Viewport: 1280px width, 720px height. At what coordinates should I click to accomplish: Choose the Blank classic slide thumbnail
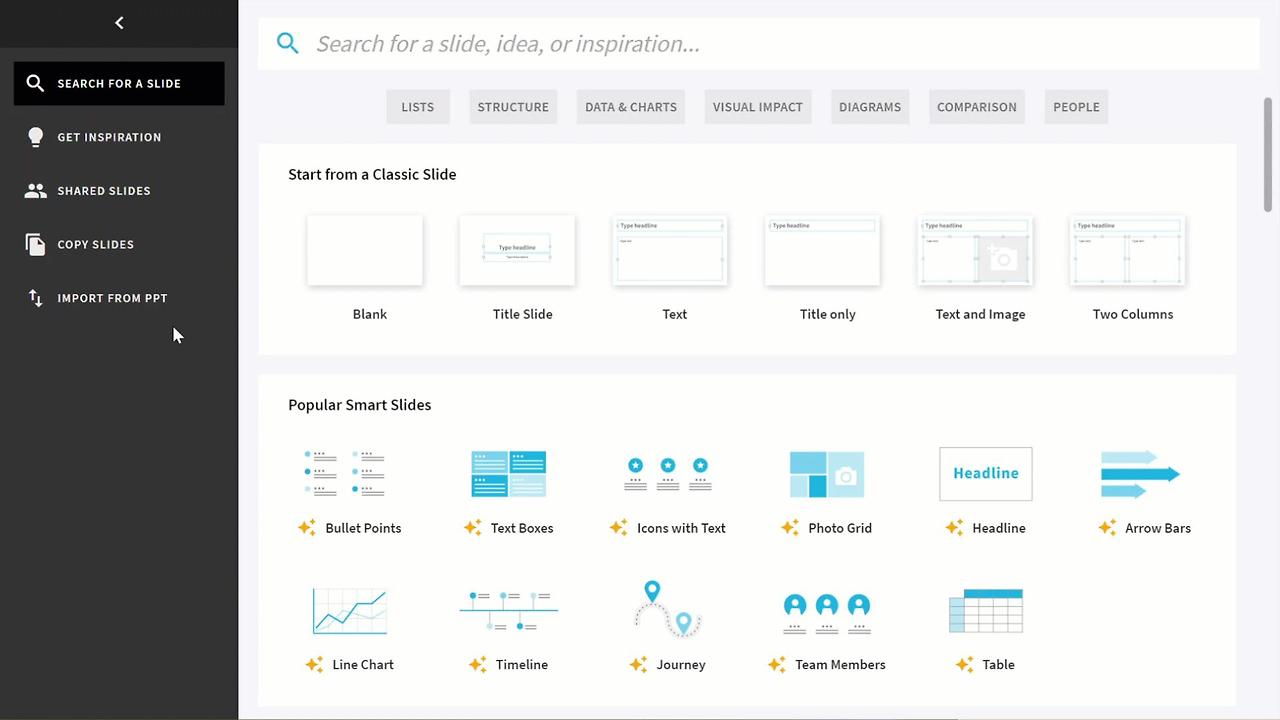pyautogui.click(x=365, y=250)
